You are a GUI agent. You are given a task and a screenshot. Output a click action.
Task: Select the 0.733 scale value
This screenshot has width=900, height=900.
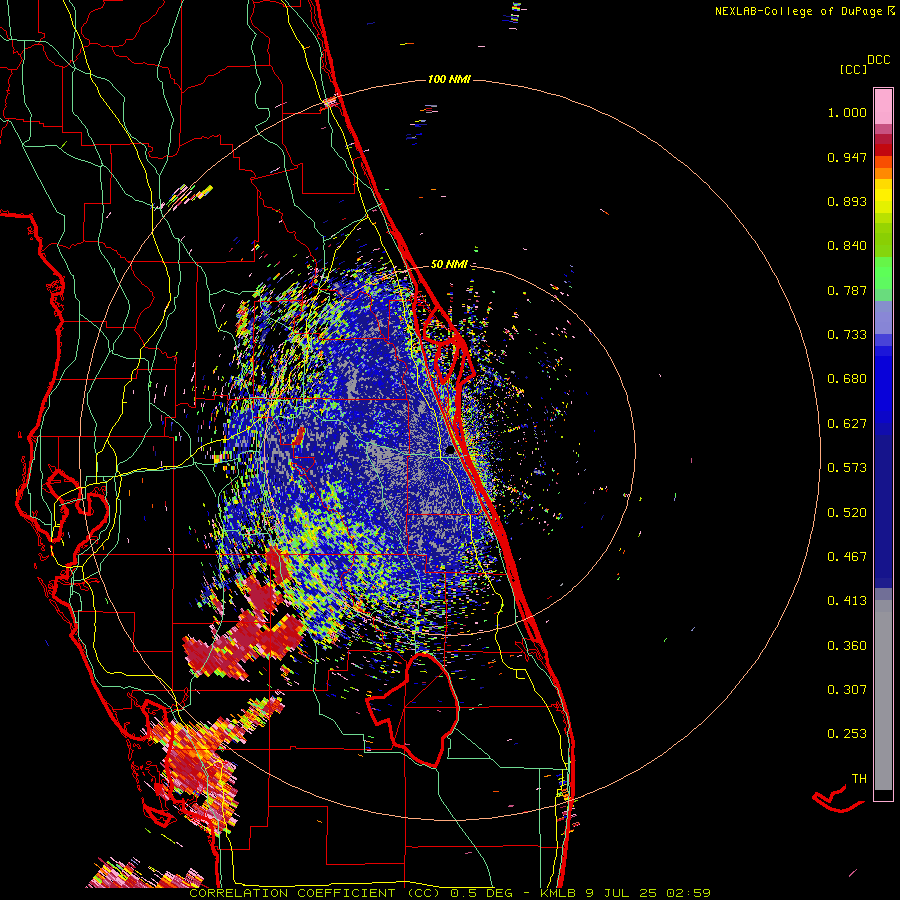[847, 335]
